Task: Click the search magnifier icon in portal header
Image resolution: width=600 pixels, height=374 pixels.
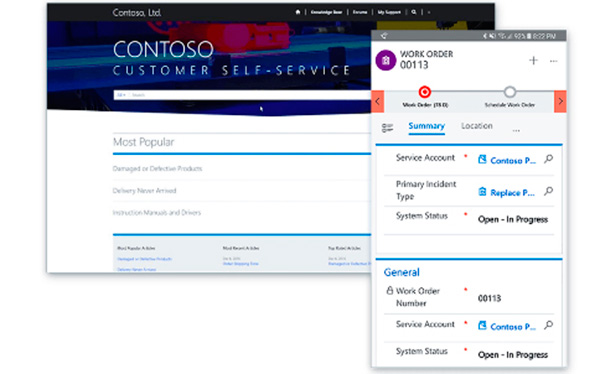Action: [x=414, y=12]
